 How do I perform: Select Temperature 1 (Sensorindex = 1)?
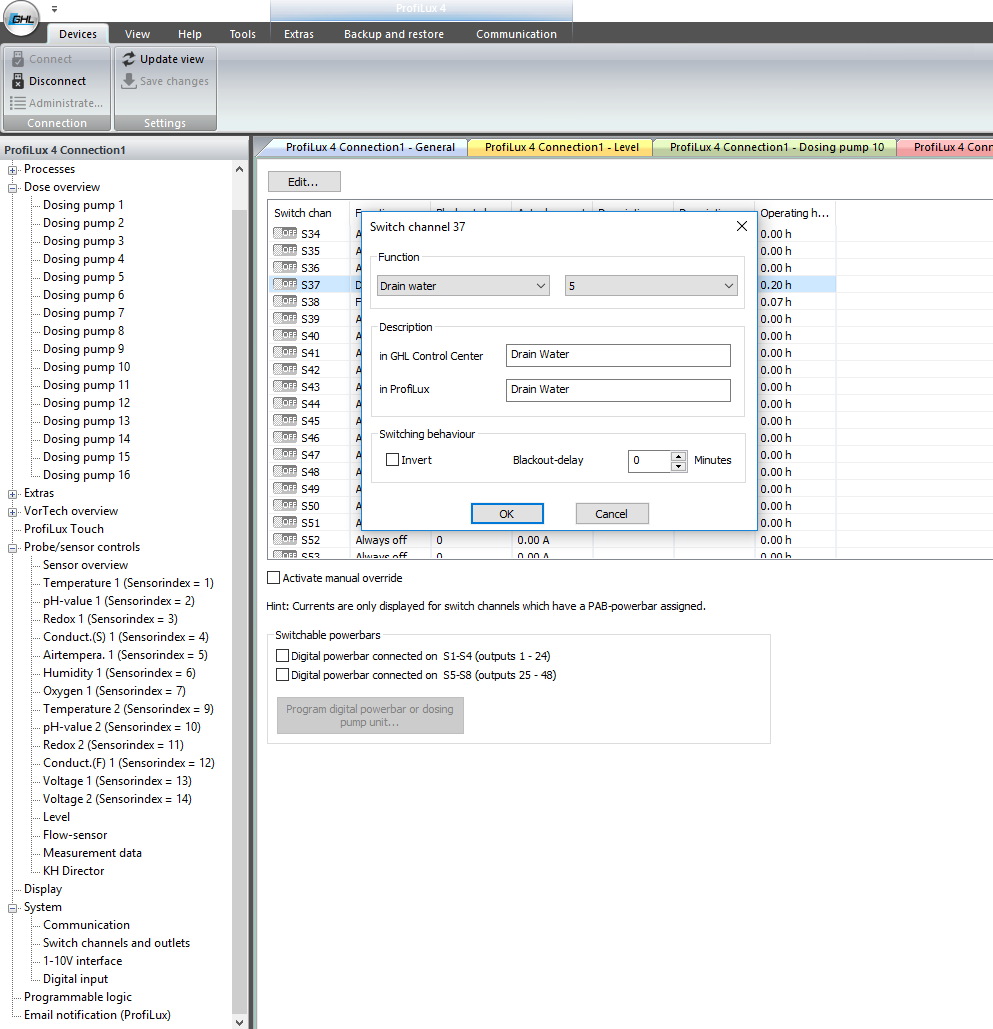(129, 583)
